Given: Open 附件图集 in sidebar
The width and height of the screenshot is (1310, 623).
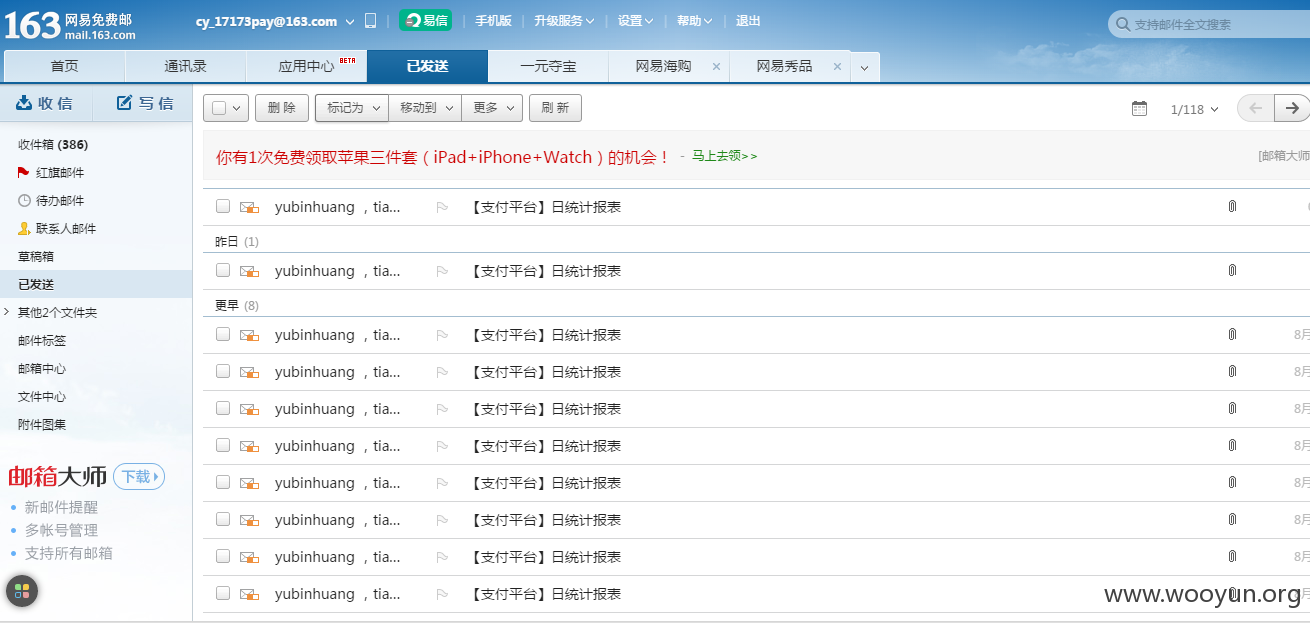Looking at the screenshot, I should 42,425.
